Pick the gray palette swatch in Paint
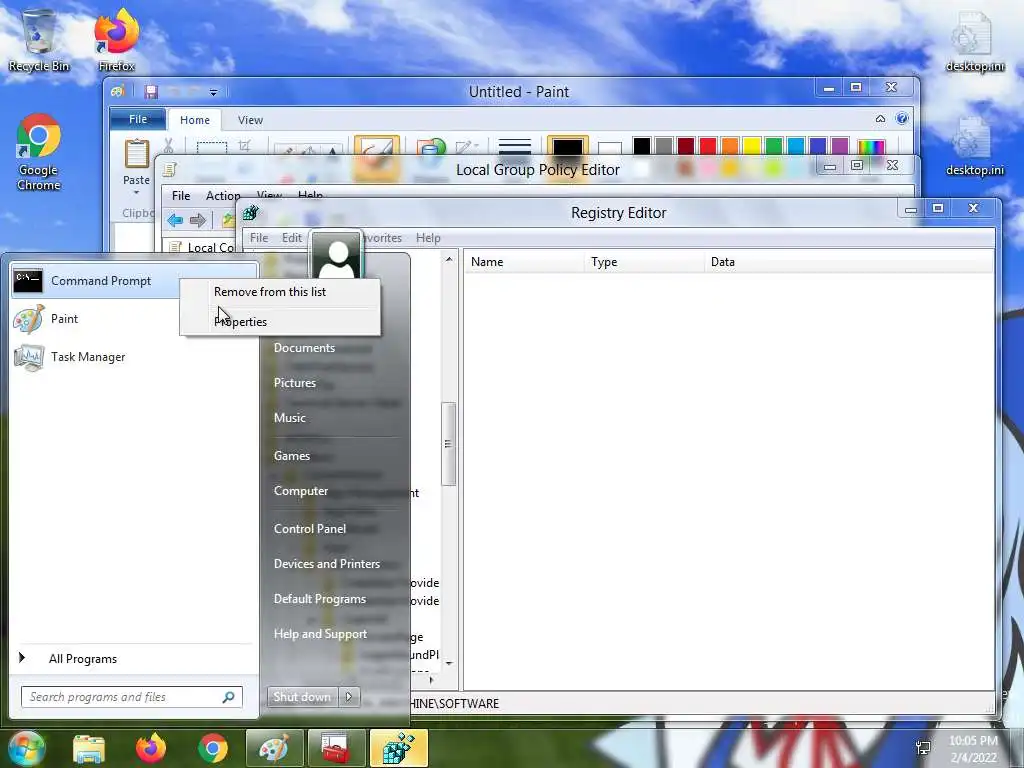This screenshot has width=1024, height=768. coord(664,146)
